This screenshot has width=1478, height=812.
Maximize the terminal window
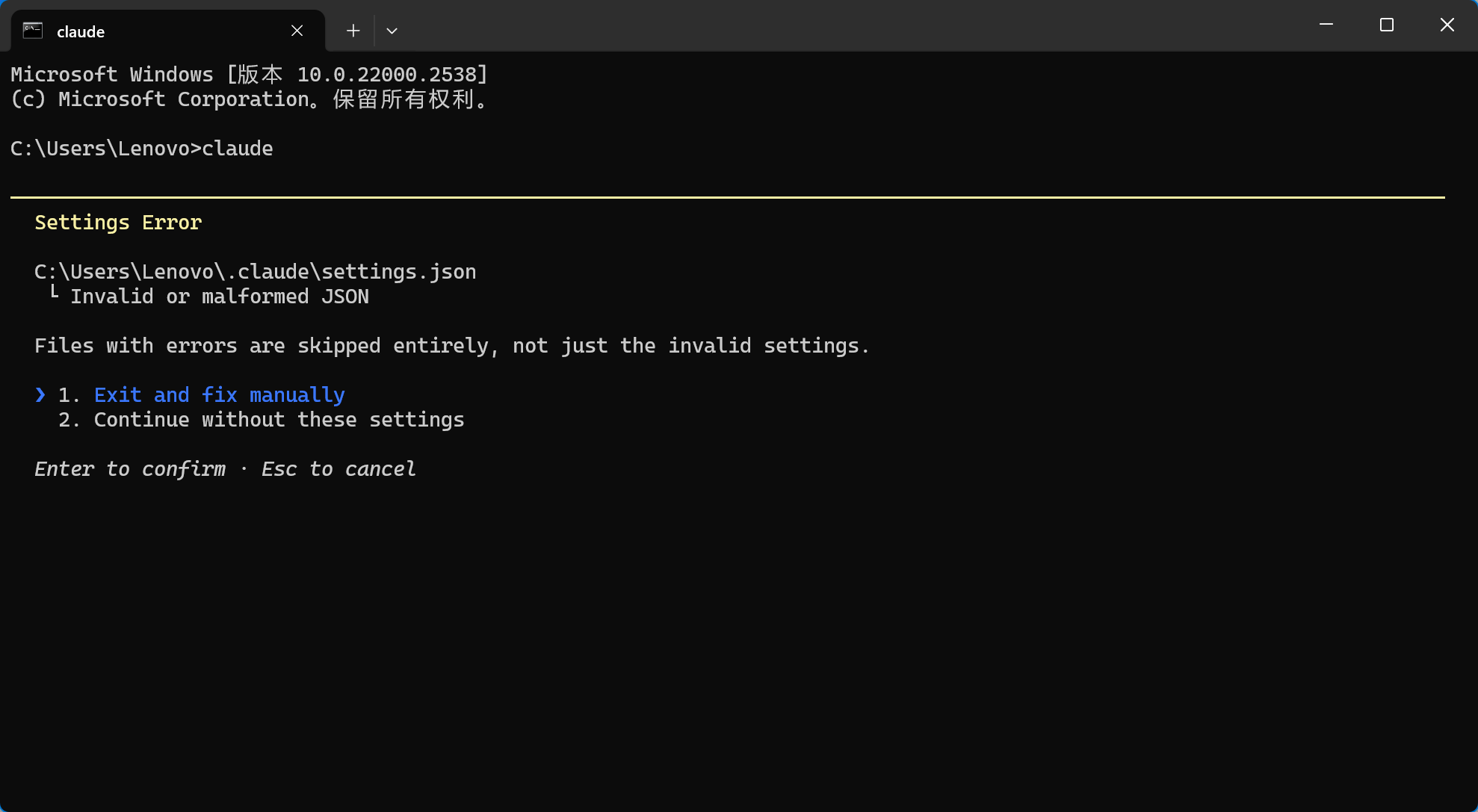pos(1387,25)
